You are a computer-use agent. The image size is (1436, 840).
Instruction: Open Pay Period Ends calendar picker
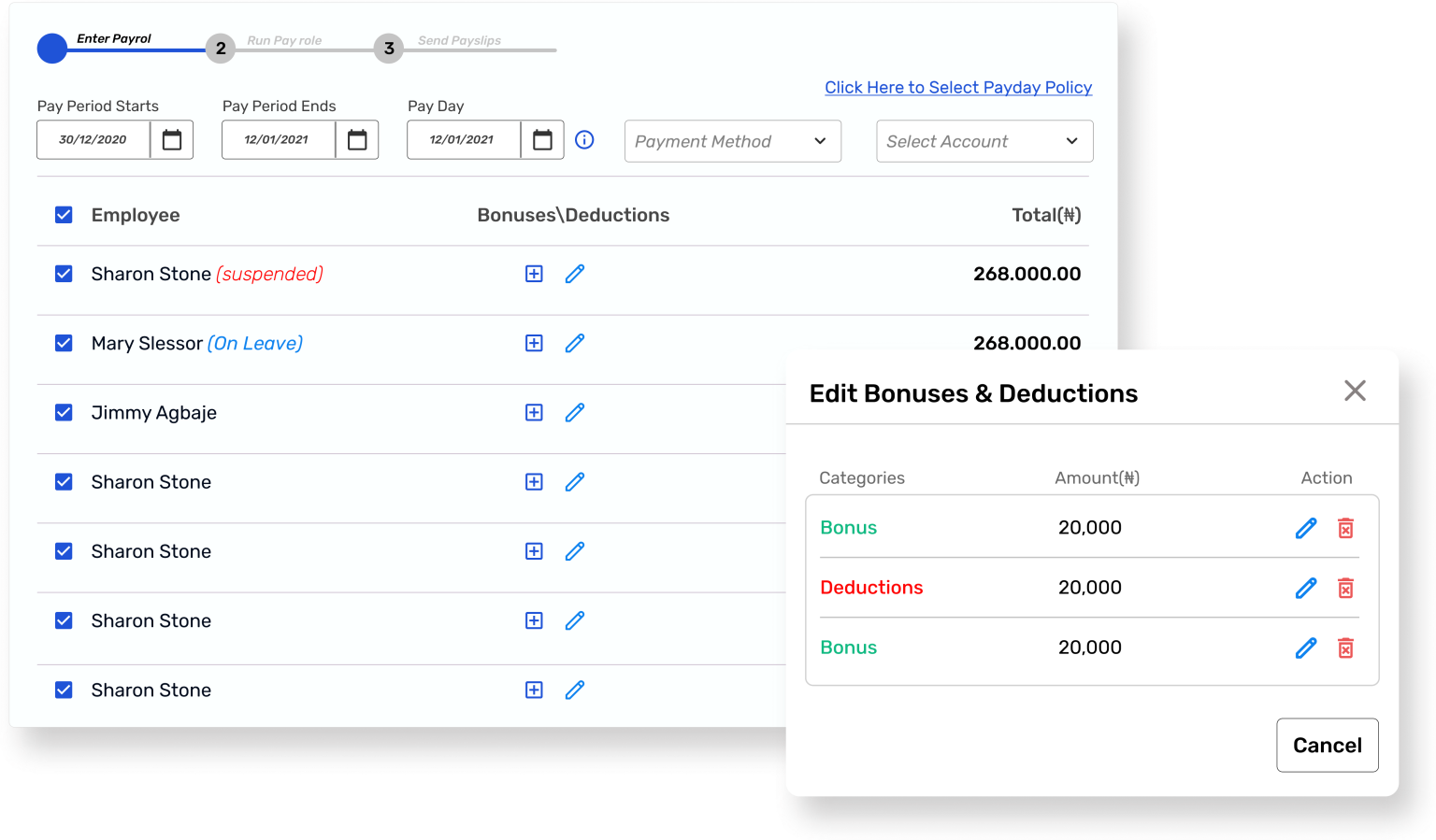(x=357, y=140)
